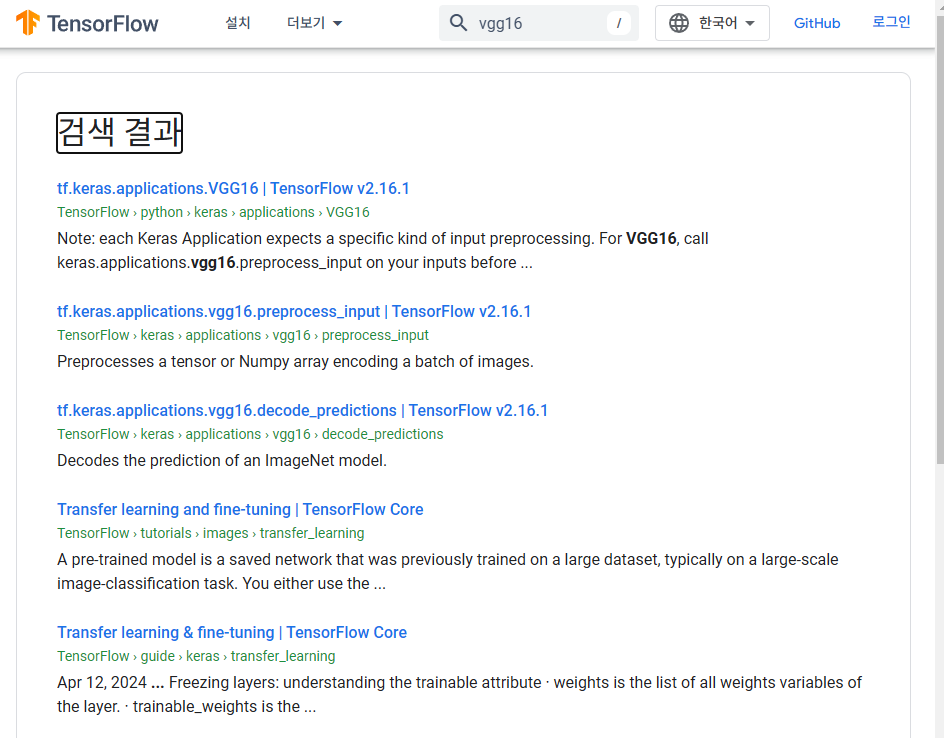Click breadcrumb 'tutorials › images › transfer_learning'
Image resolution: width=944 pixels, height=738 pixels.
click(211, 533)
